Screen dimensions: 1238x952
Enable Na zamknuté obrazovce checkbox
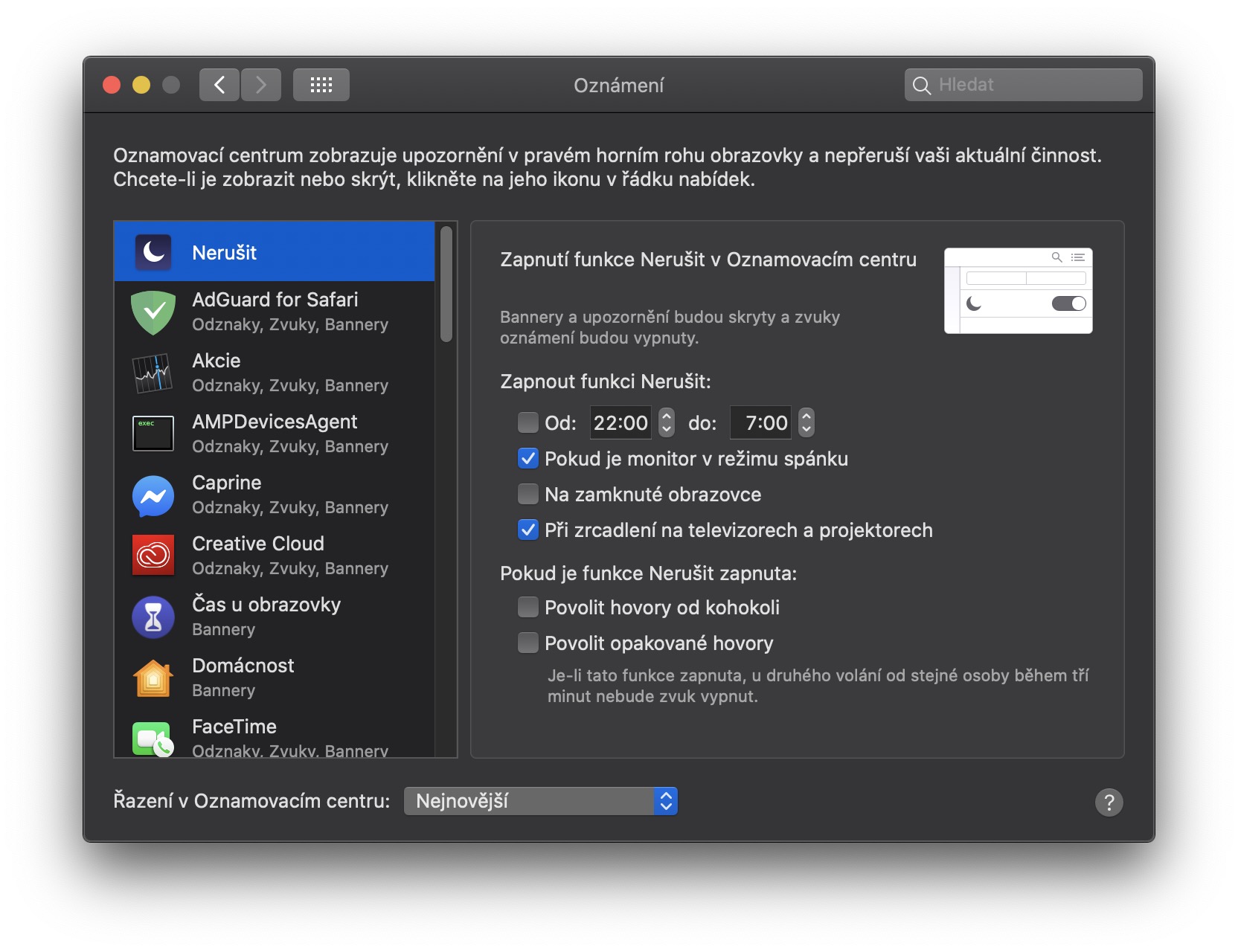point(527,494)
